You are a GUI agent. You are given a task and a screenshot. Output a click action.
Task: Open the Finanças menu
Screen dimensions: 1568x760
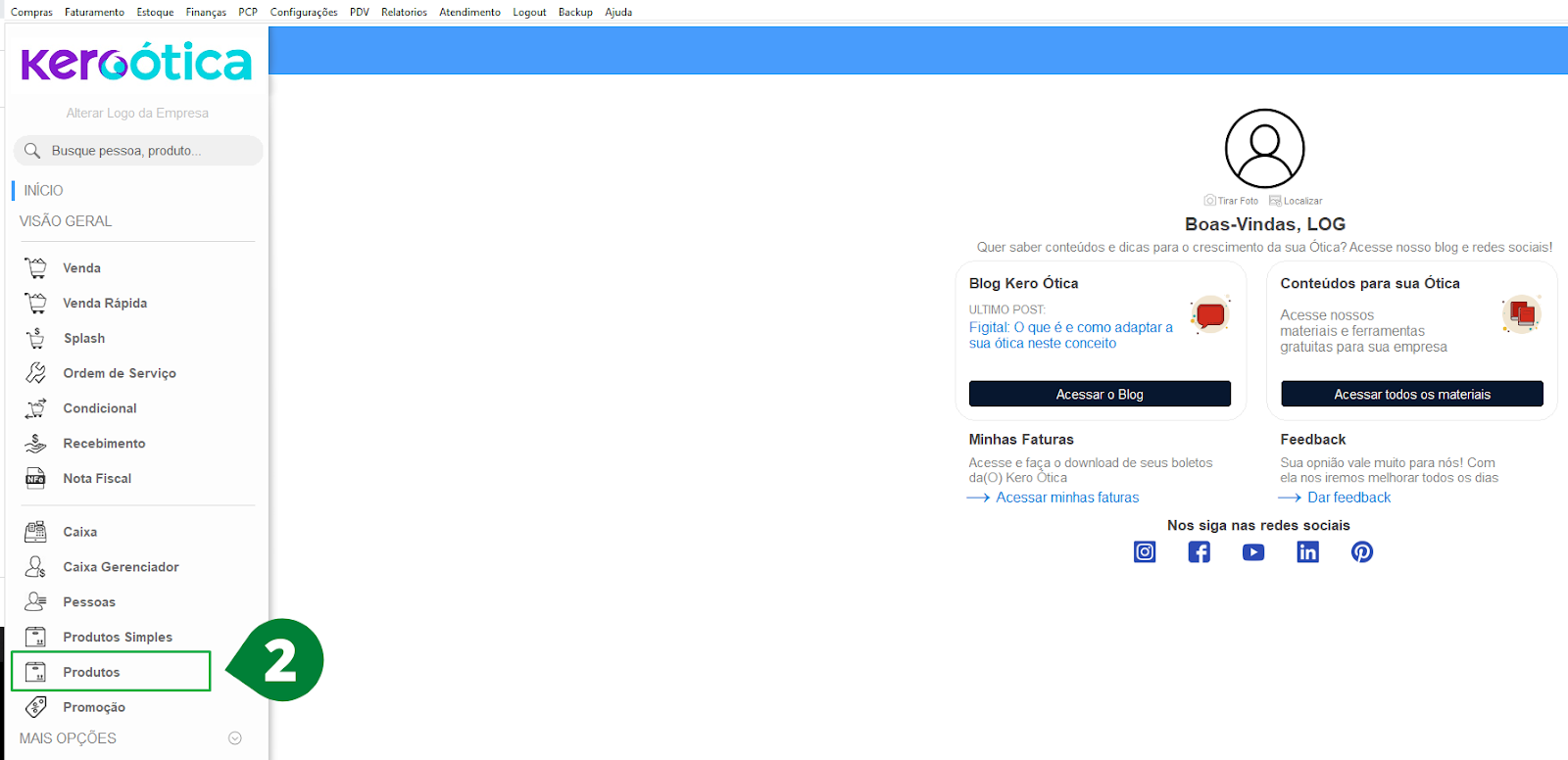[206, 12]
